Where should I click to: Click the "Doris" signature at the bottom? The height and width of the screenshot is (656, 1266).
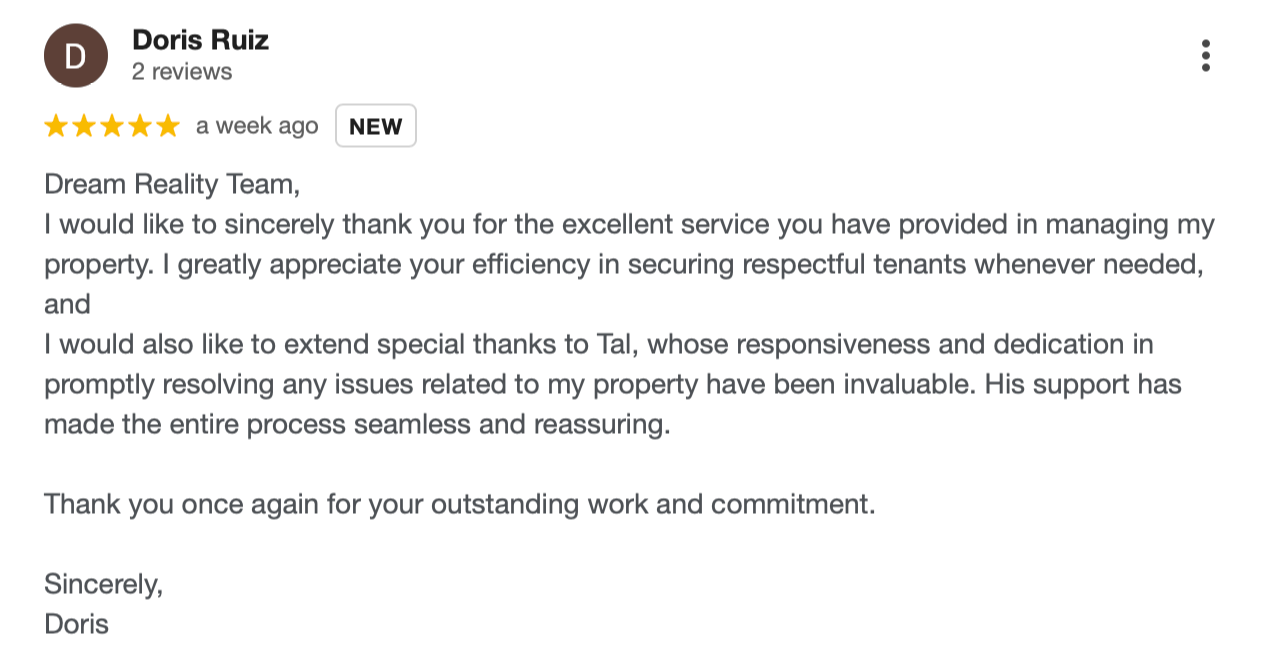click(x=76, y=624)
